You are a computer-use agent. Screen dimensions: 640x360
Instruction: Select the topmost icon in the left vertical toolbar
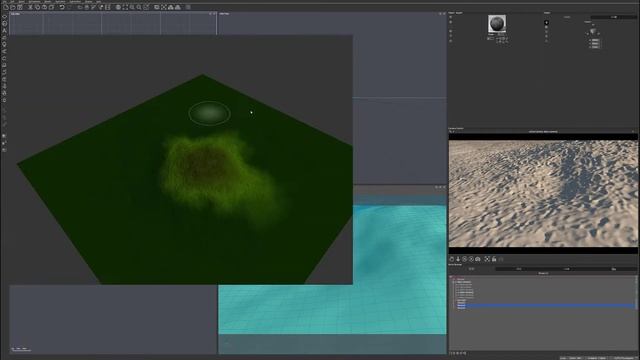click(4, 17)
